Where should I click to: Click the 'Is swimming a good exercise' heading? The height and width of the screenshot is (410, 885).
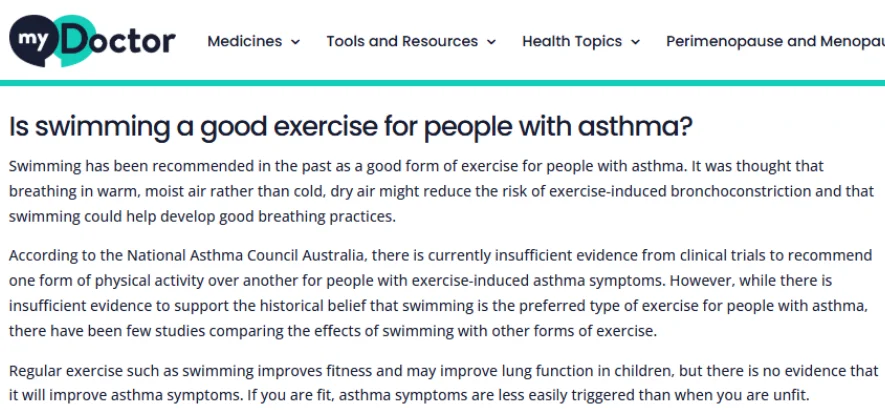(x=351, y=127)
